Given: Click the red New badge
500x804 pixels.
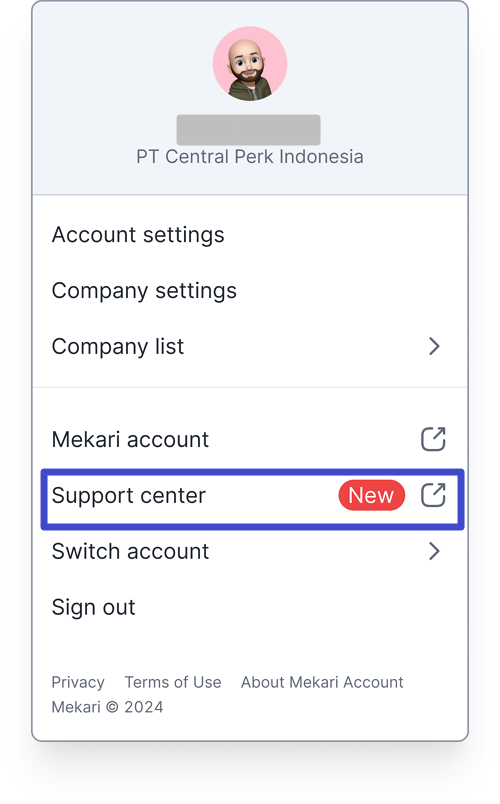Looking at the screenshot, I should click(x=371, y=495).
